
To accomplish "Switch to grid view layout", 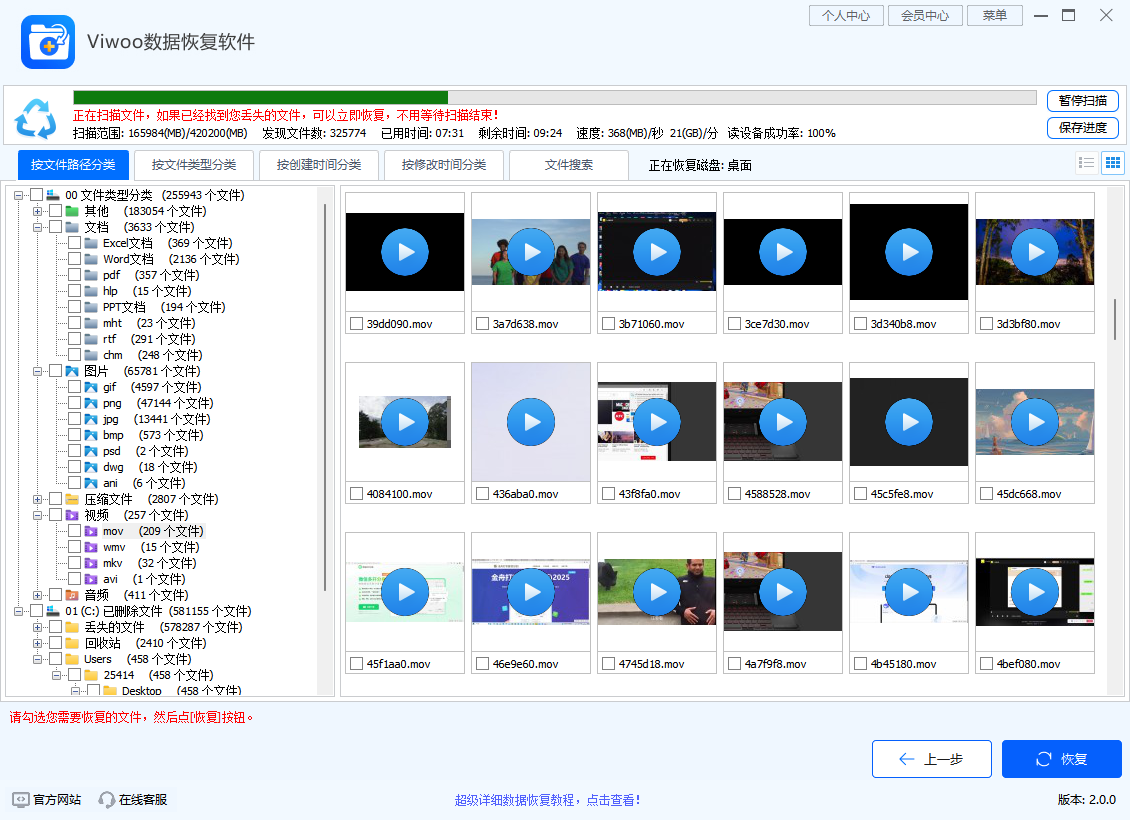I will pos(1112,162).
